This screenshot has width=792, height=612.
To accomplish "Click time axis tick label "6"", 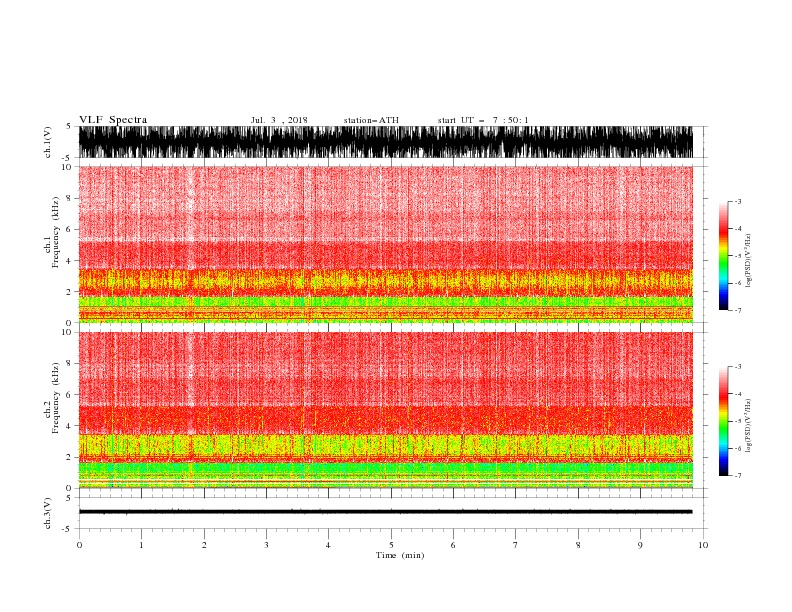I will (453, 545).
